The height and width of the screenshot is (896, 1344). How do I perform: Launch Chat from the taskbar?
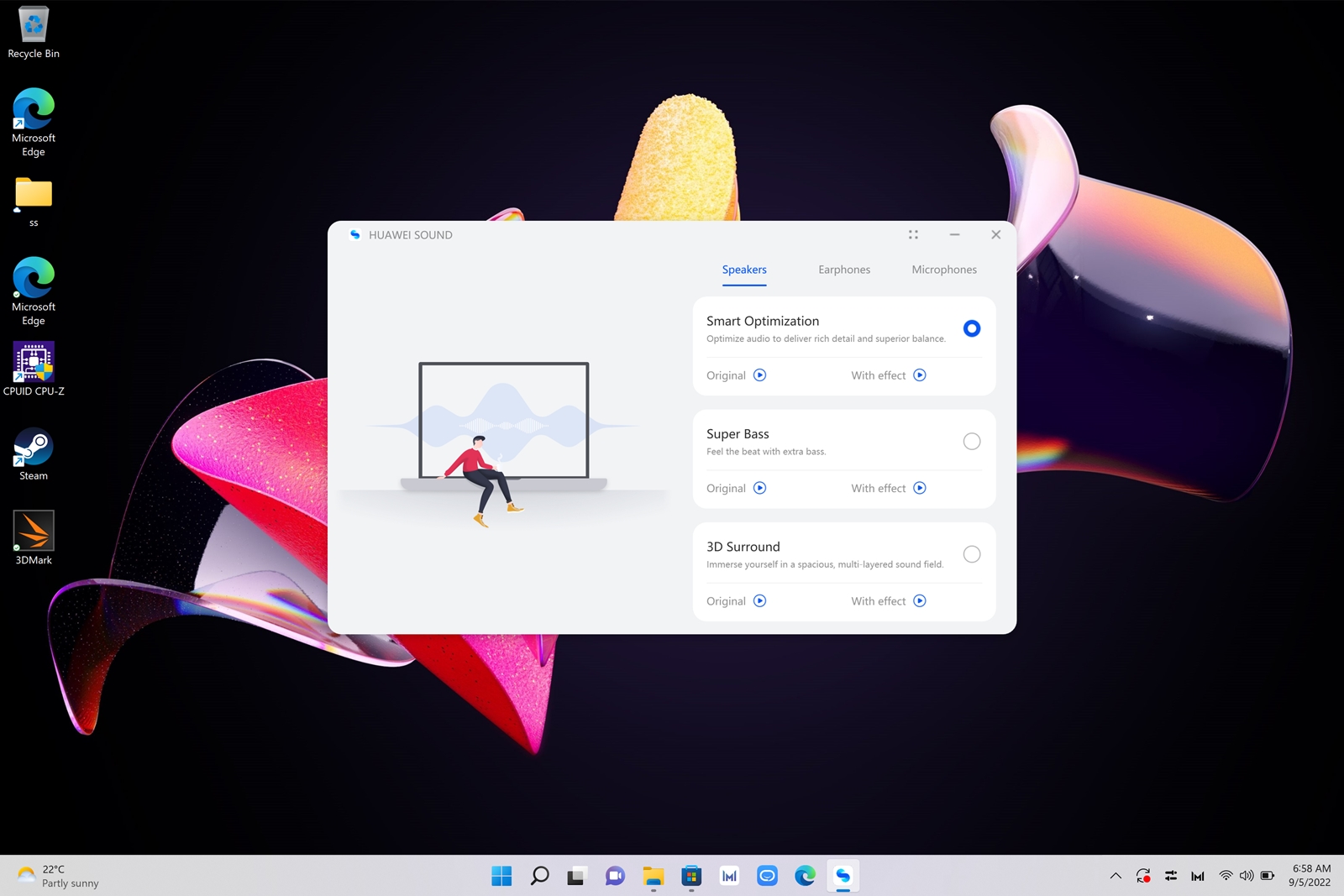(x=615, y=876)
